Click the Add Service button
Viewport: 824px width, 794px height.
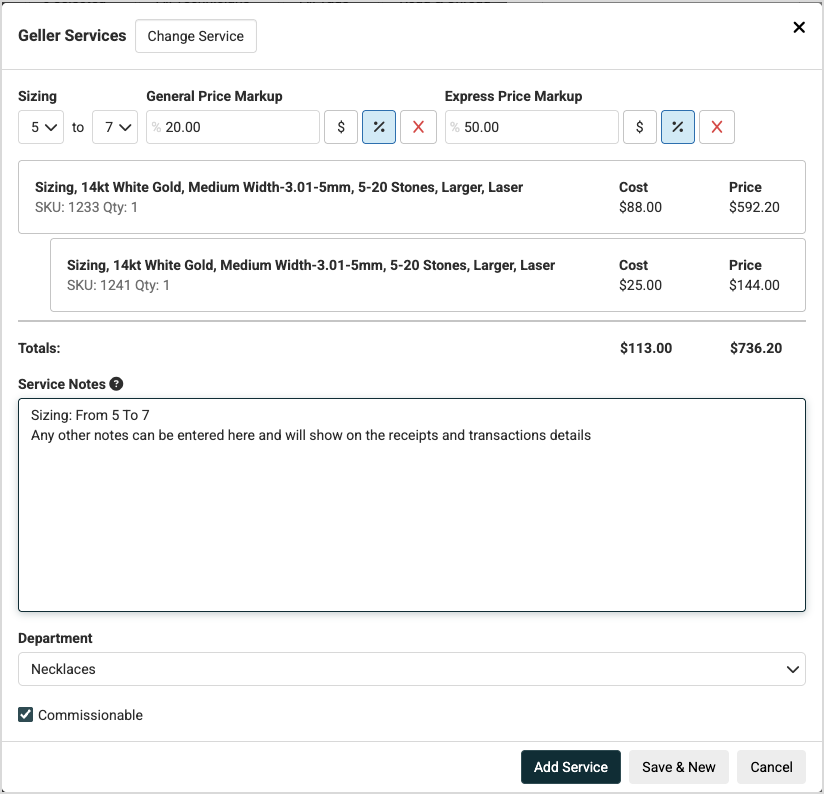pos(571,767)
